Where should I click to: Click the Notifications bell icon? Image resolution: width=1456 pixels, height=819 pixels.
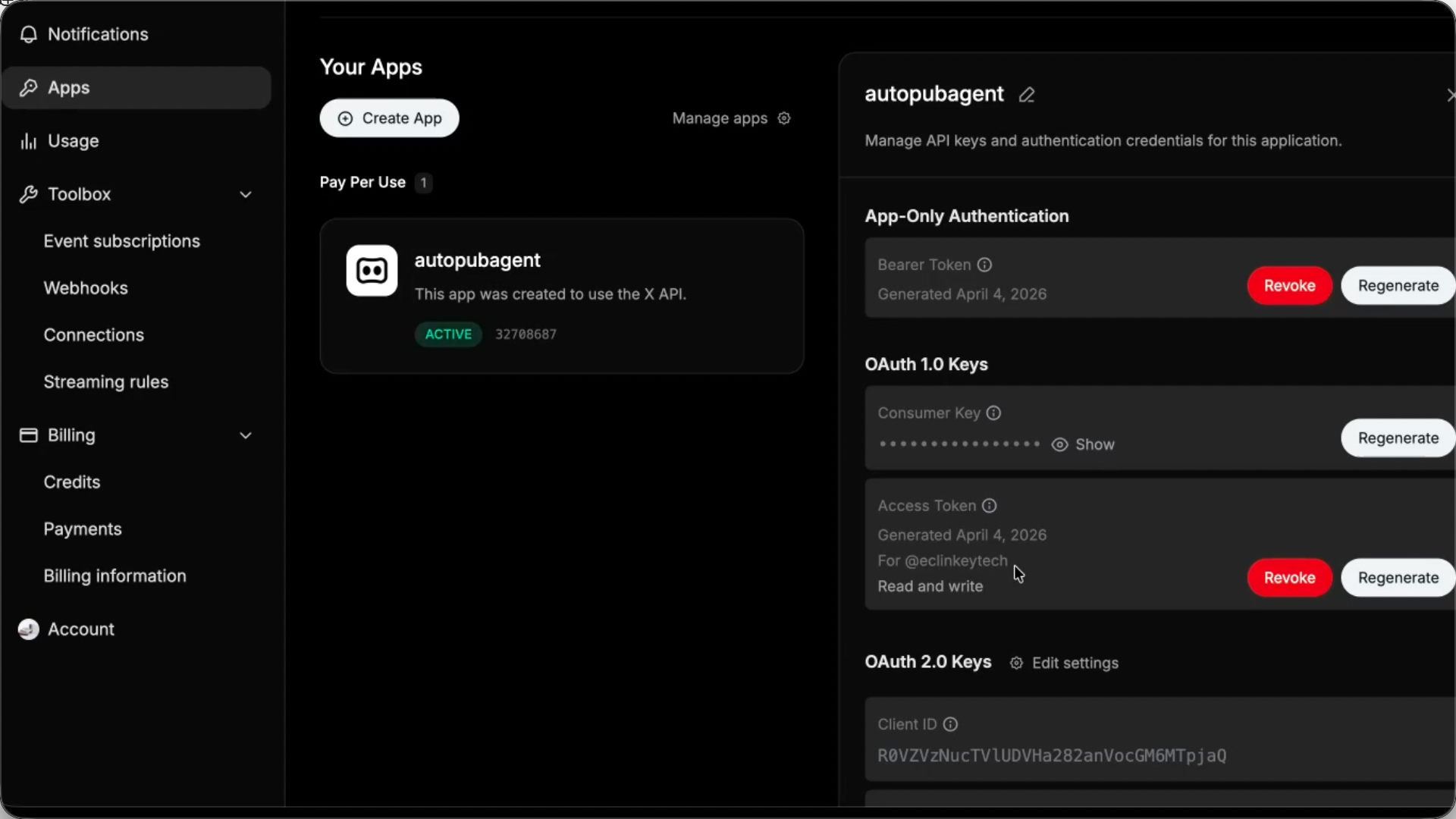click(29, 35)
